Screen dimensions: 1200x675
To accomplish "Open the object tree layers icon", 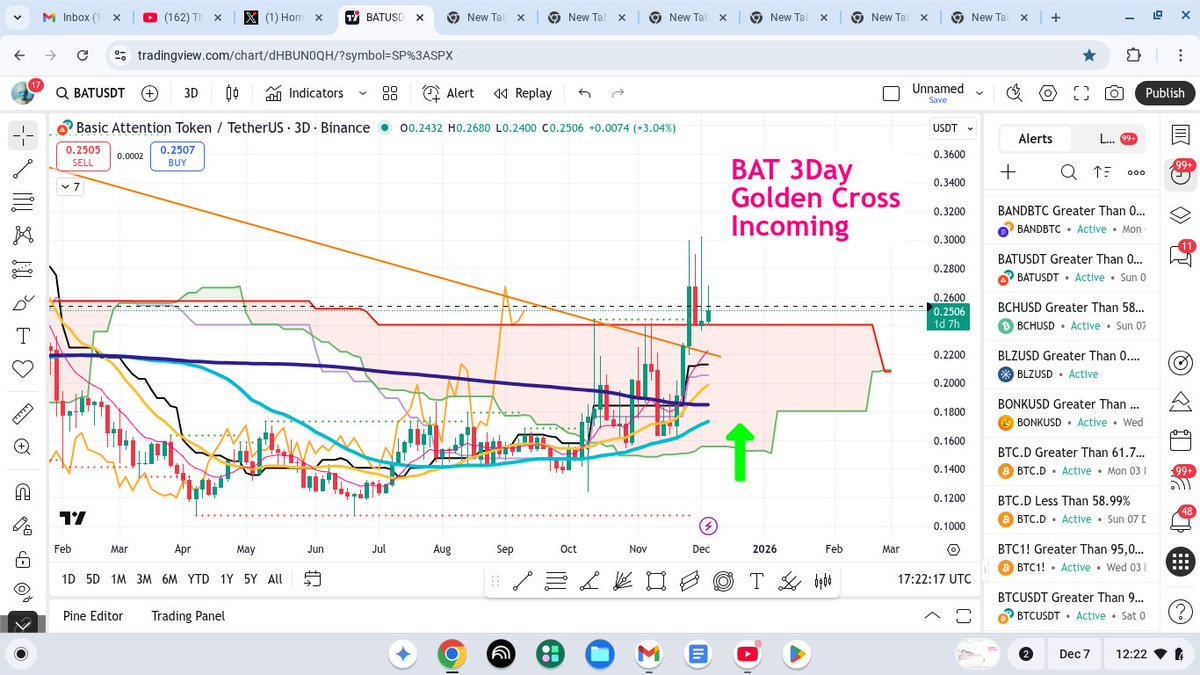I will point(1181,214).
